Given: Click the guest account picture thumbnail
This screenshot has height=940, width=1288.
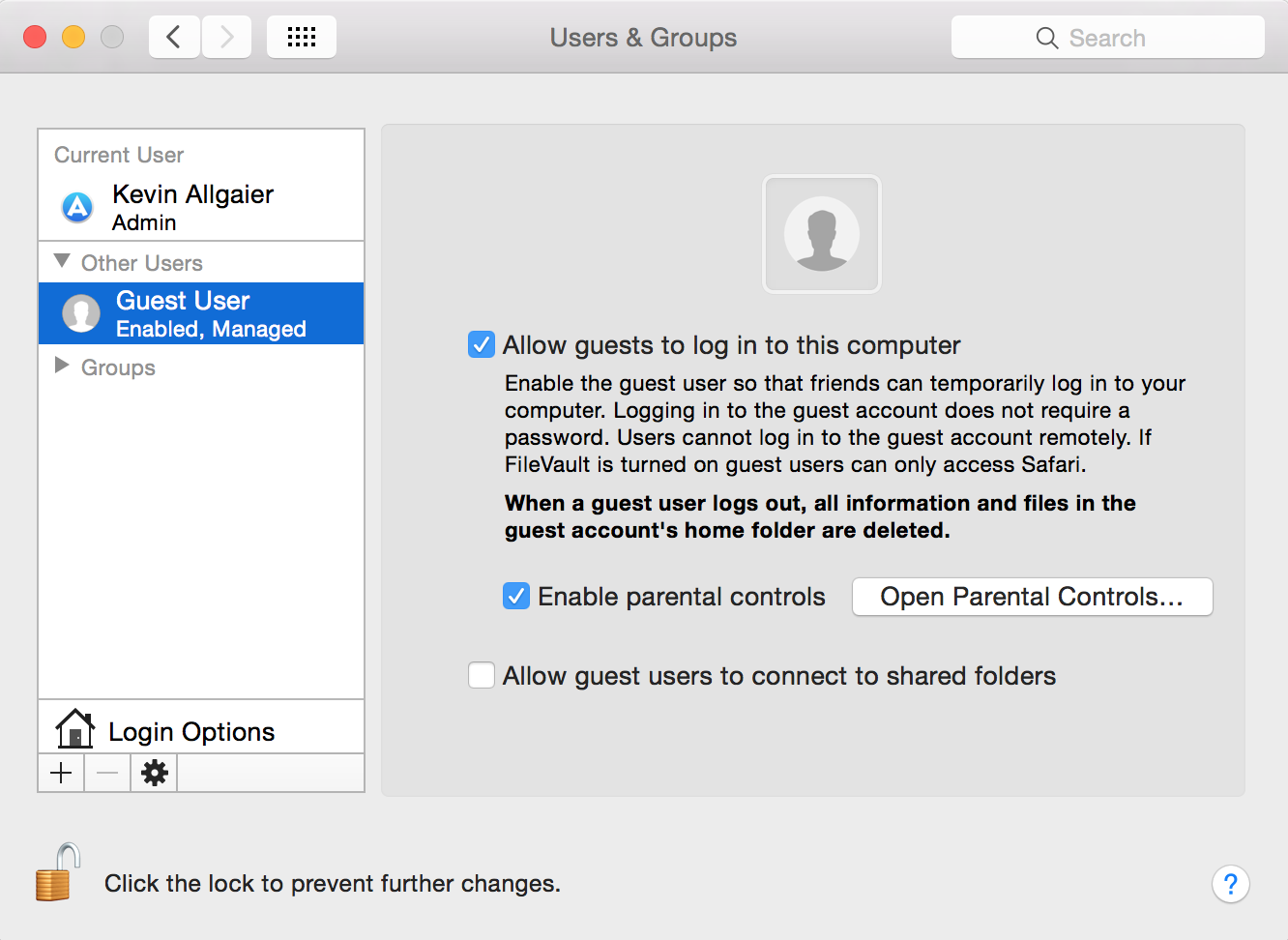Looking at the screenshot, I should click(x=822, y=234).
